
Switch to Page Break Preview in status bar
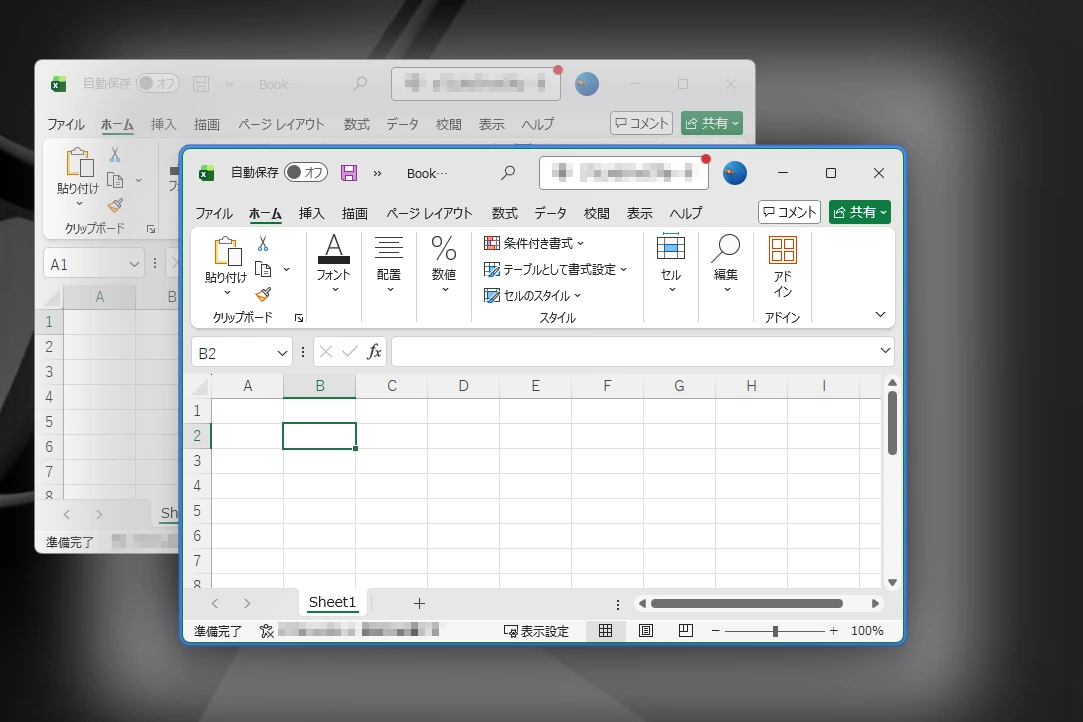pyautogui.click(x=686, y=630)
